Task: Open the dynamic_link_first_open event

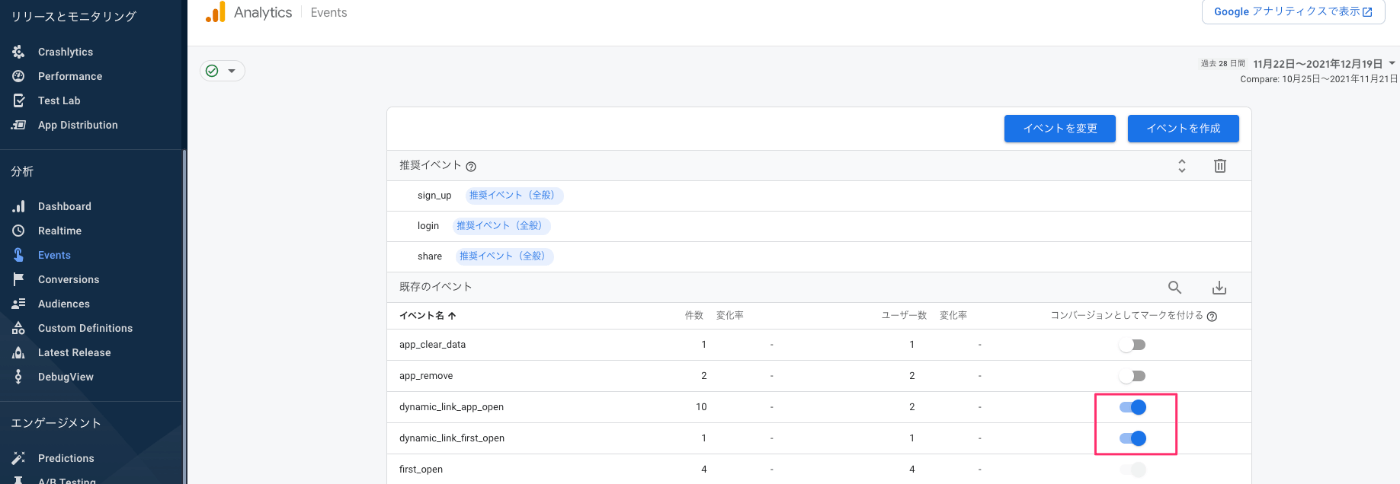Action: 451,438
